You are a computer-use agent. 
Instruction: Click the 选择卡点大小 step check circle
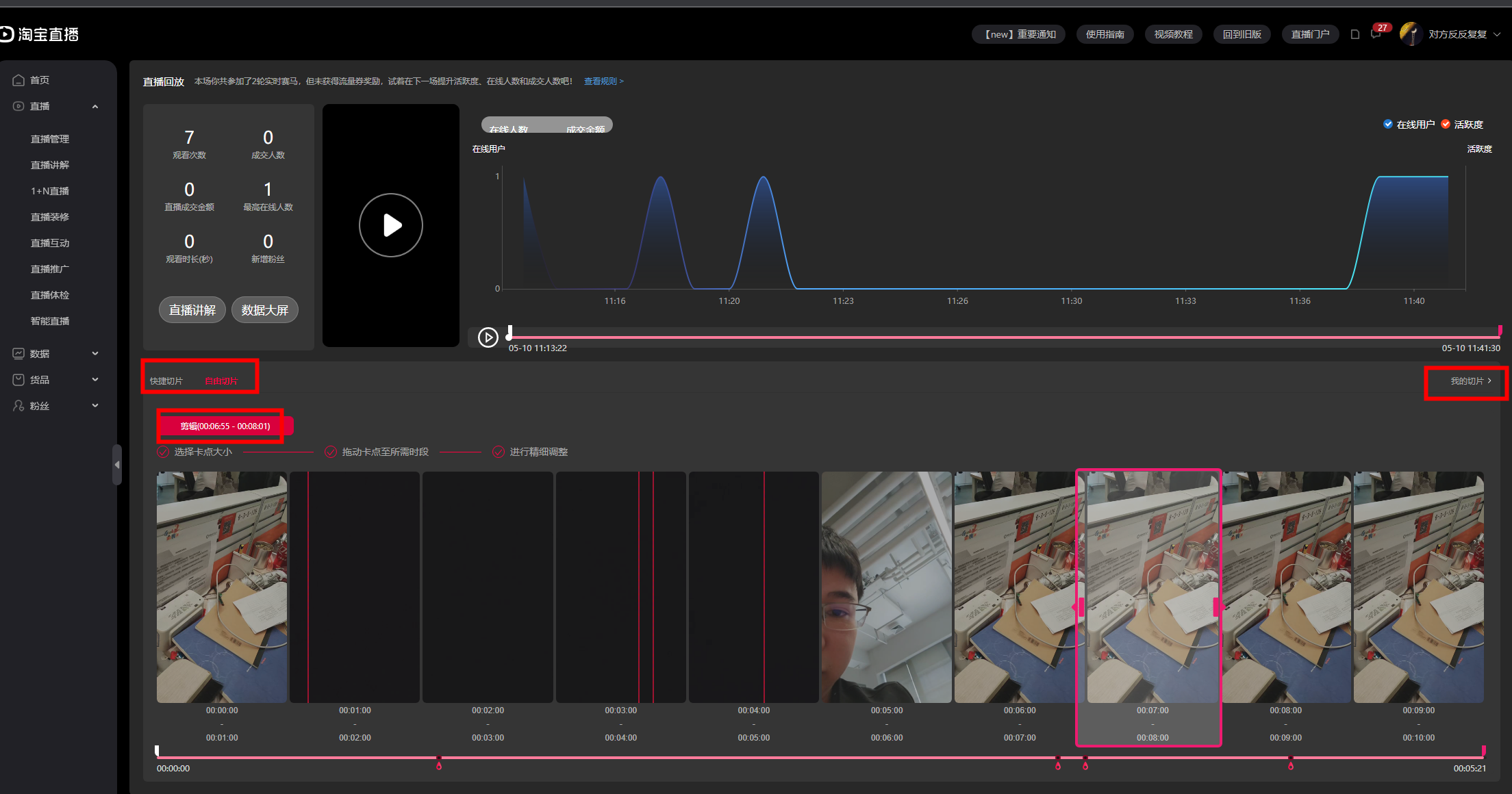coord(163,452)
